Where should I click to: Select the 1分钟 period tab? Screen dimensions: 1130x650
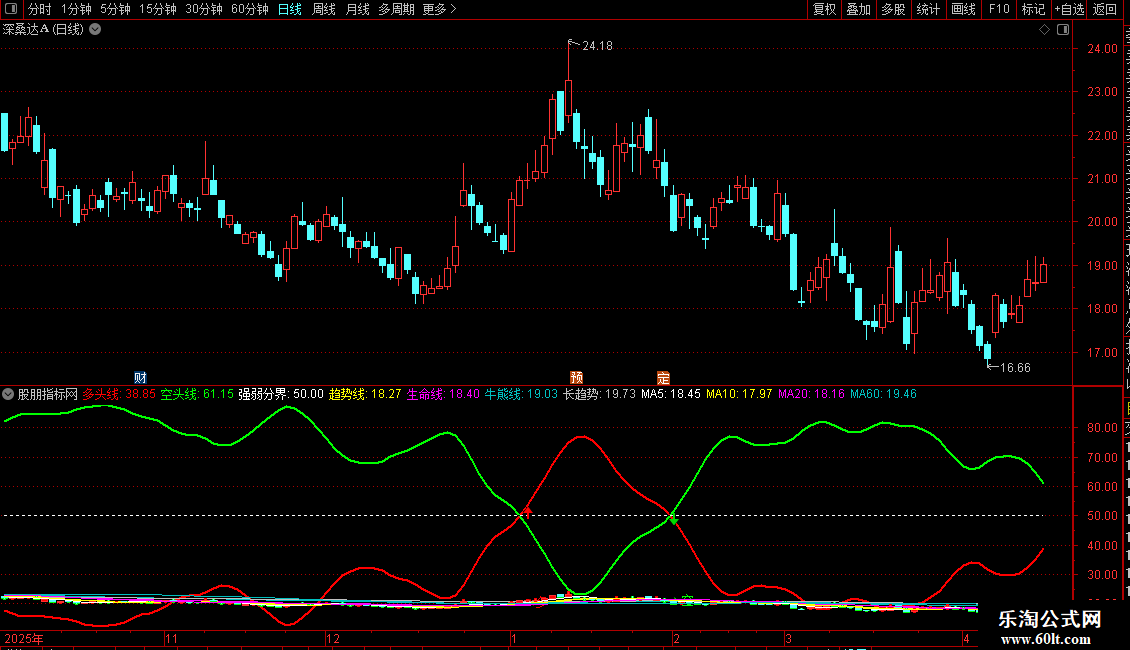tap(76, 9)
